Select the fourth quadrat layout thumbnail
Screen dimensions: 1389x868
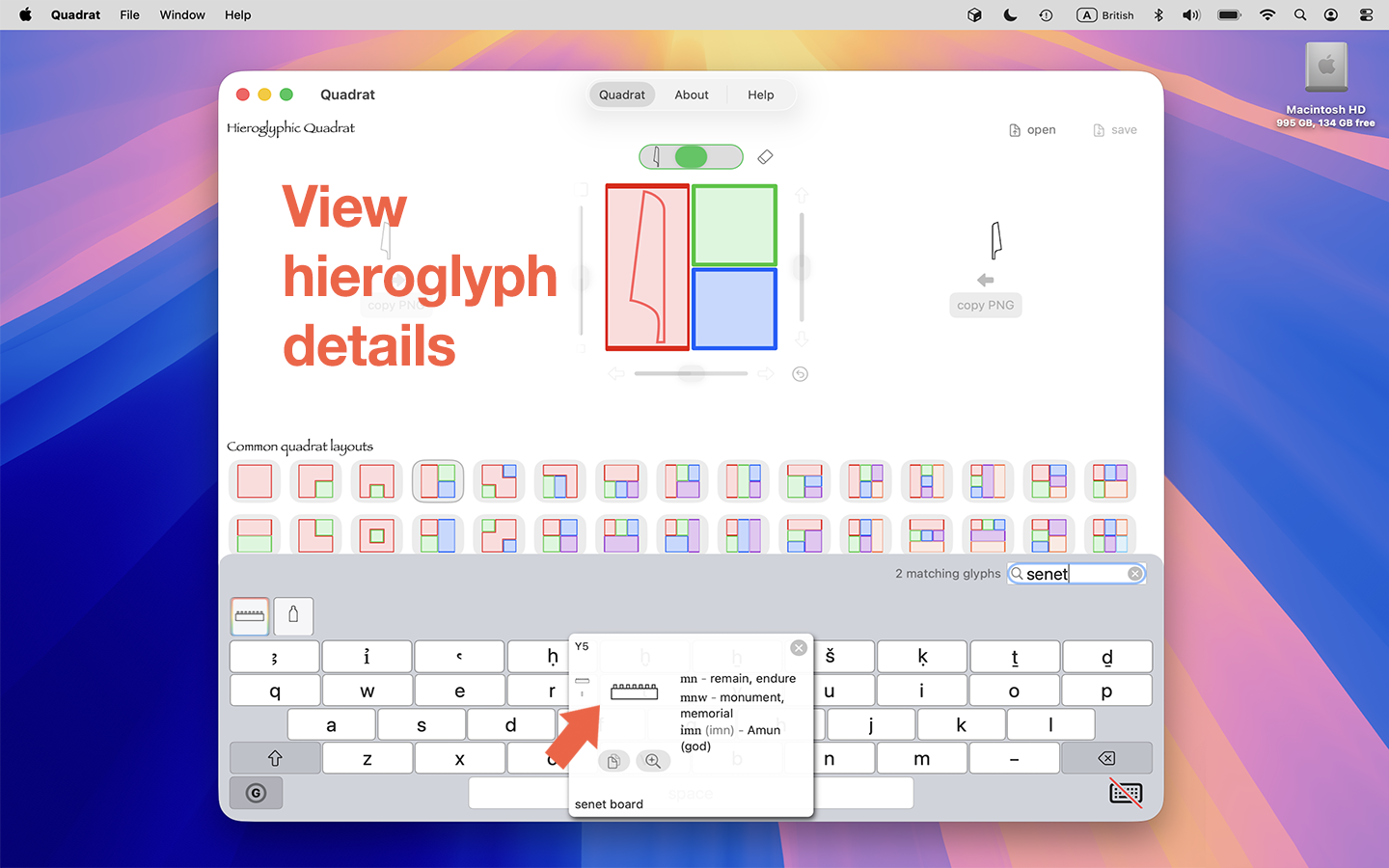[438, 480]
